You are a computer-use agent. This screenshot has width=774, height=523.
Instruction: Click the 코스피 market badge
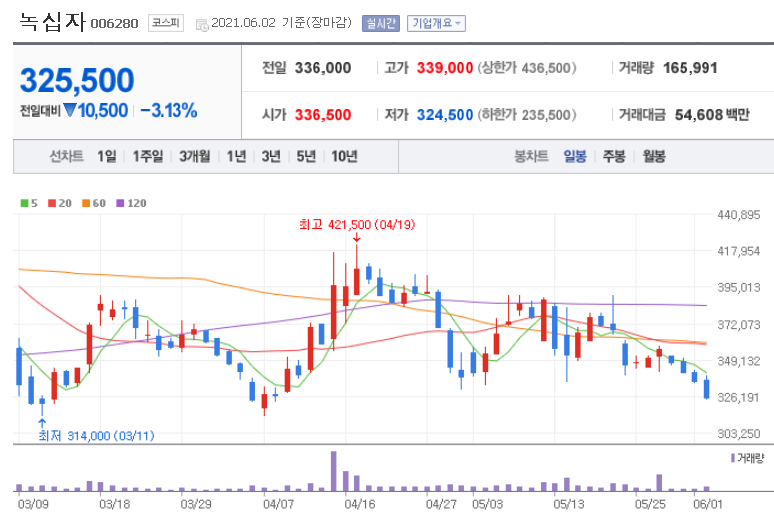pyautogui.click(x=166, y=23)
